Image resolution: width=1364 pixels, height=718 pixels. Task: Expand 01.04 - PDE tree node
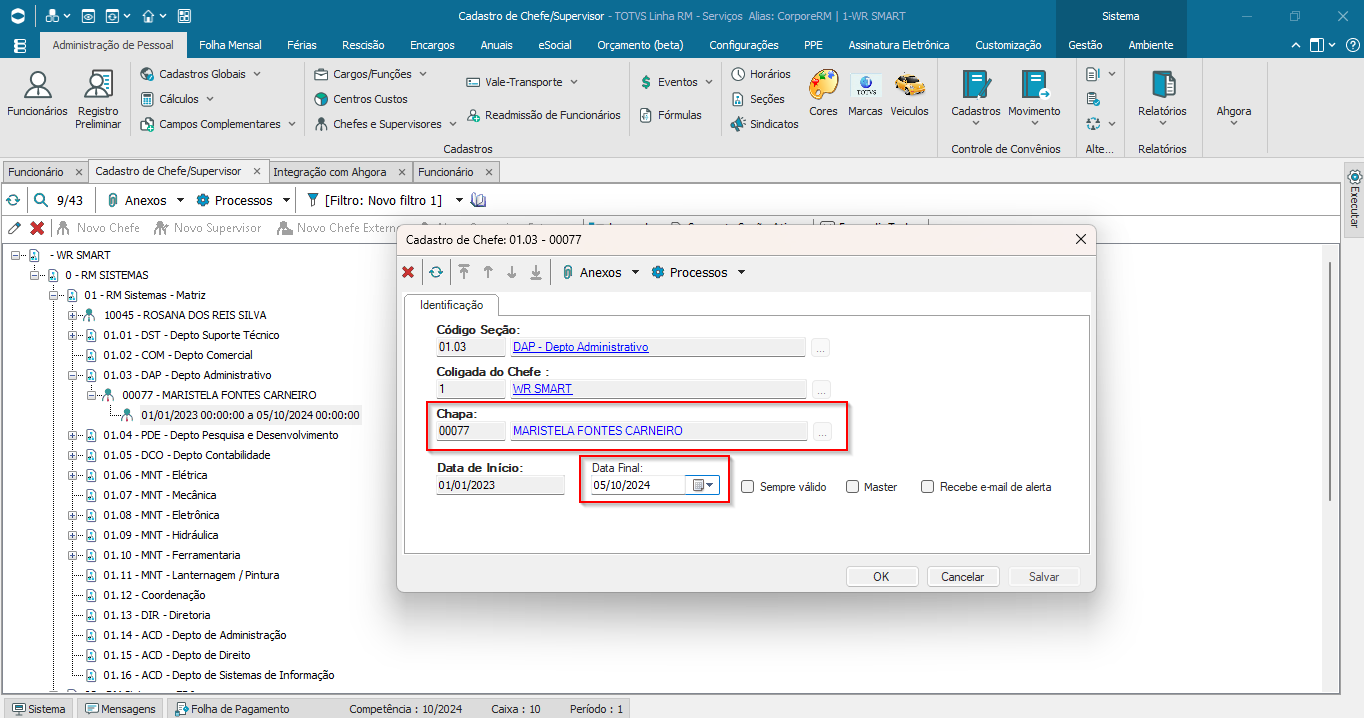tap(72, 435)
